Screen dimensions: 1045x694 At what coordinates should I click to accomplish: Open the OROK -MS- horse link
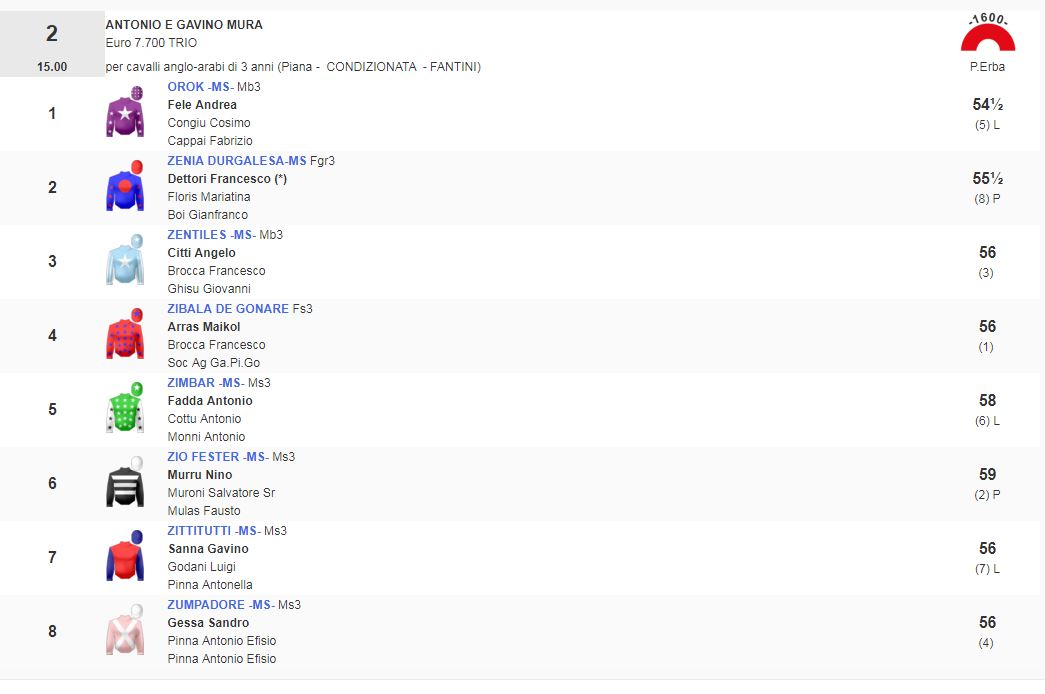point(200,87)
